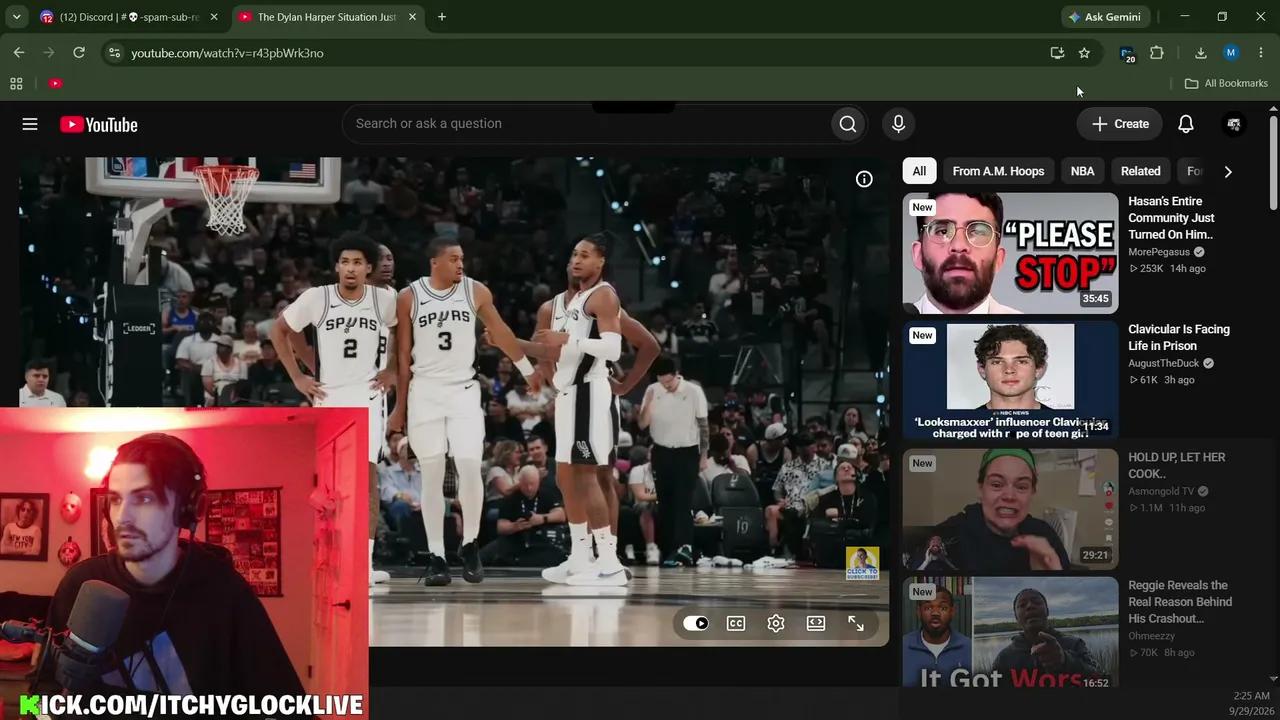1280x720 pixels.
Task: View site information icon in address bar
Action: [x=114, y=53]
